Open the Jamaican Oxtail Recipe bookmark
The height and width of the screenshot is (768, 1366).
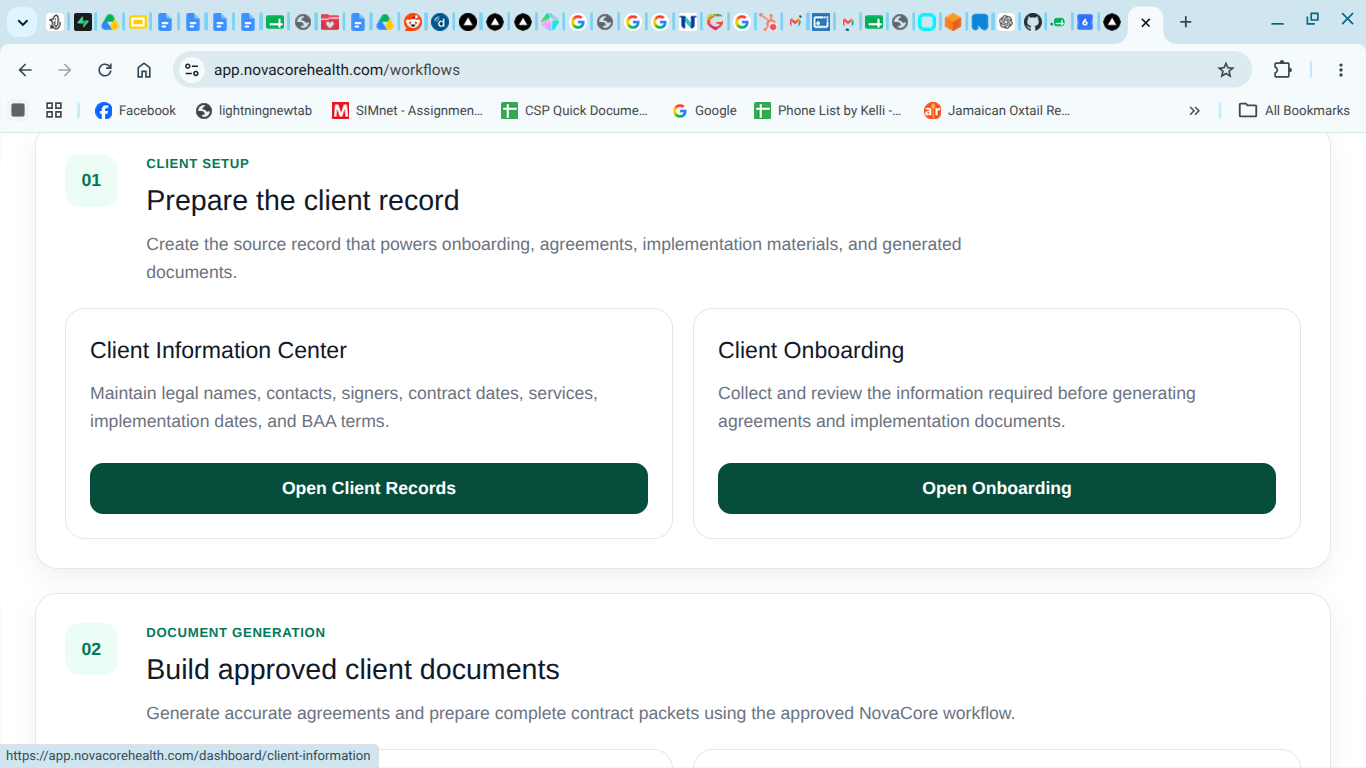tap(997, 111)
